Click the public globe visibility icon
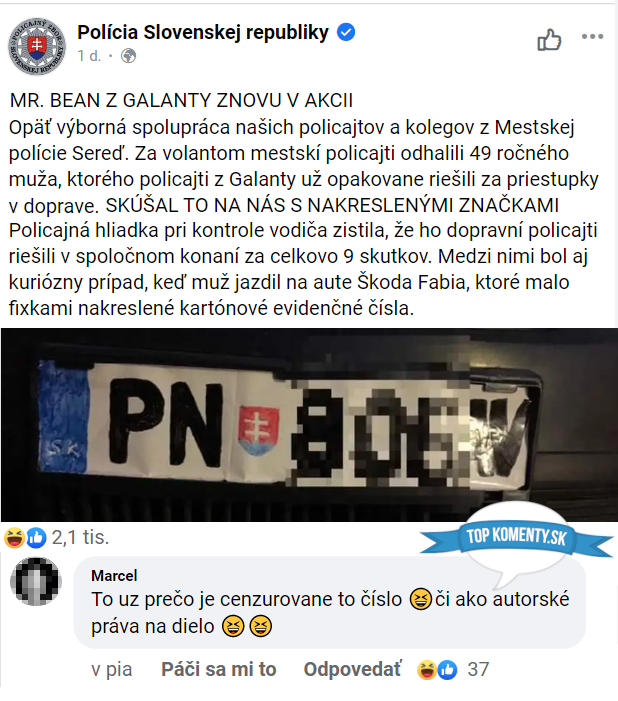 (x=129, y=56)
